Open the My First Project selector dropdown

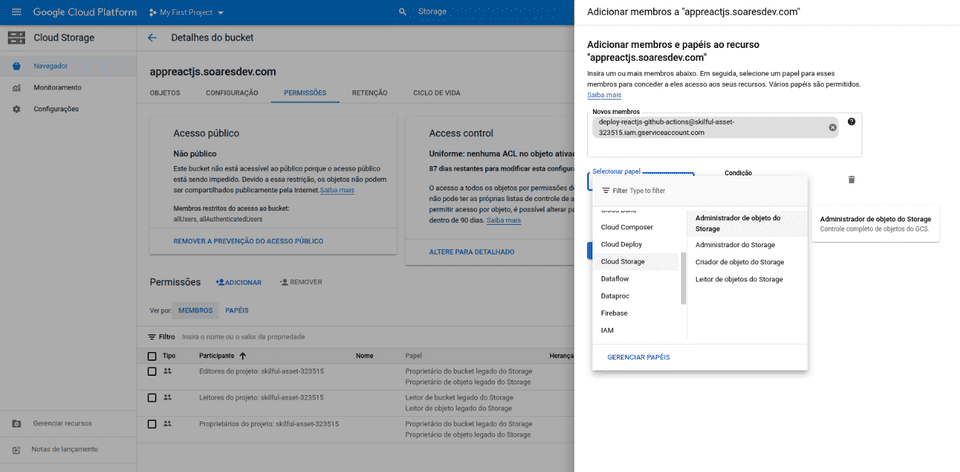pyautogui.click(x=186, y=12)
